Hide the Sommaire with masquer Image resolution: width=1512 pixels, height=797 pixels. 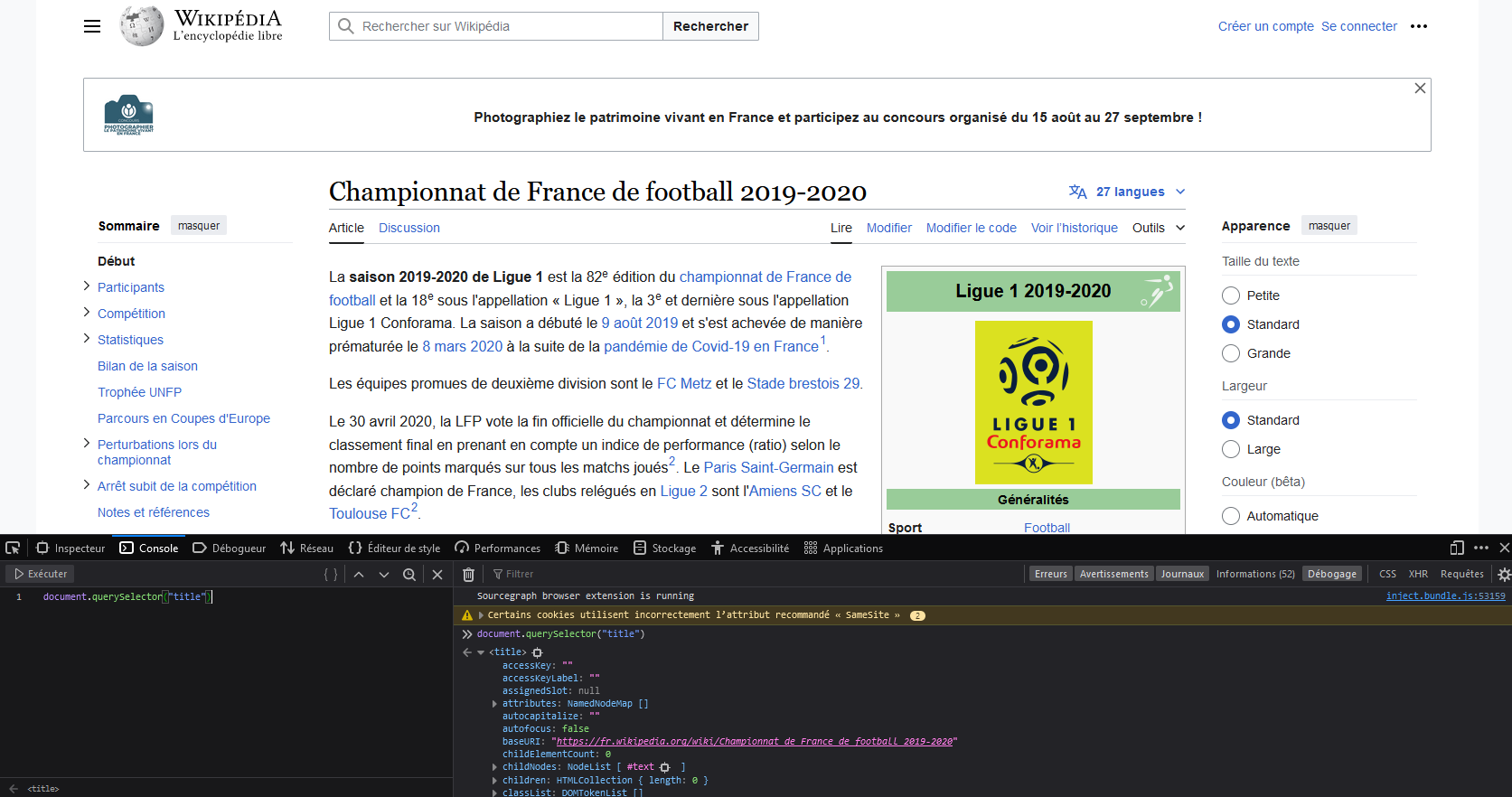tap(199, 226)
